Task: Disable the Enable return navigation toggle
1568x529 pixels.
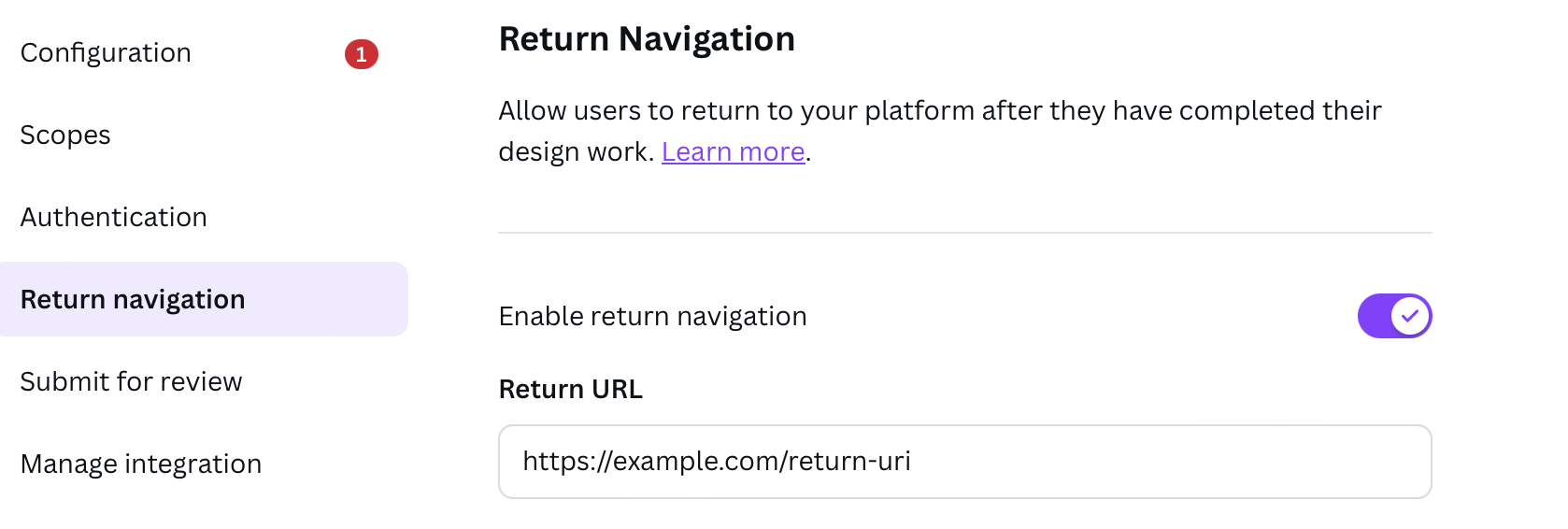Action: tap(1394, 316)
